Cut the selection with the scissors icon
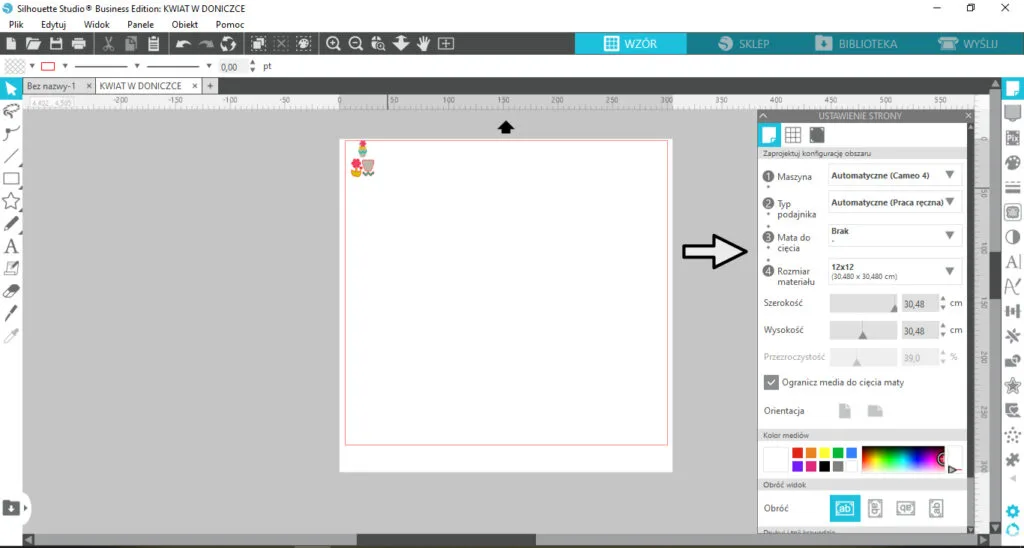Image resolution: width=1024 pixels, height=548 pixels. click(x=109, y=44)
